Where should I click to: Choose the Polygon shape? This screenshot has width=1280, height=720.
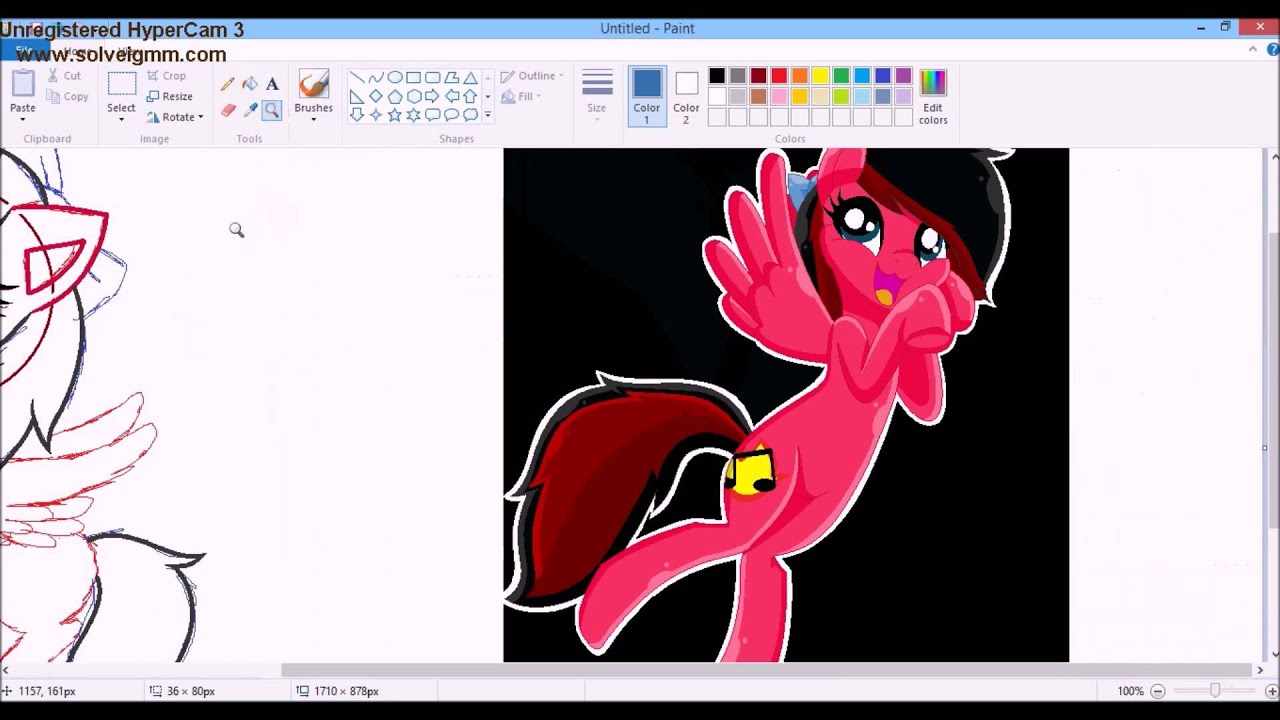tap(451, 77)
